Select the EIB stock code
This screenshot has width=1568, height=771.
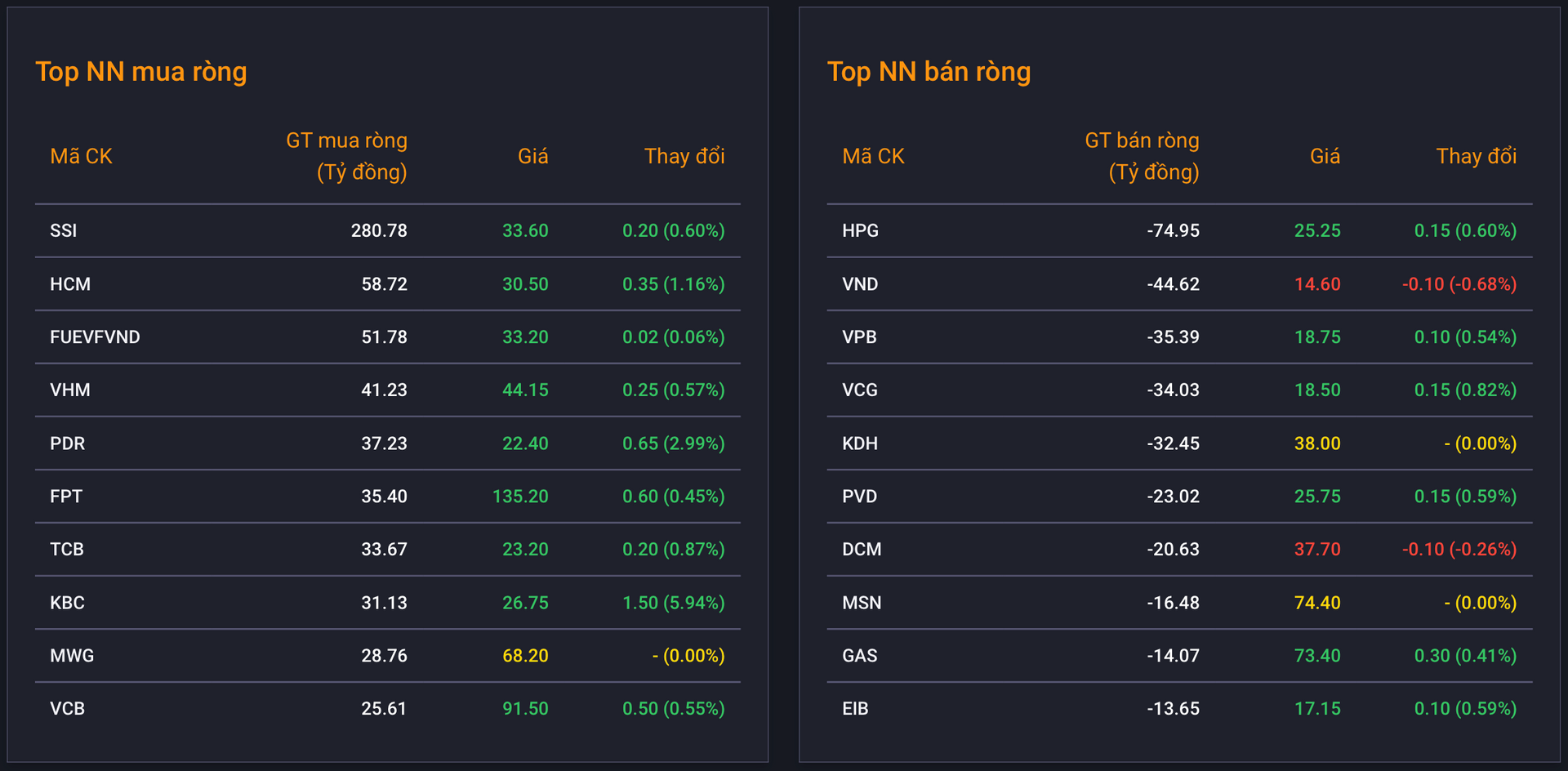(x=856, y=709)
